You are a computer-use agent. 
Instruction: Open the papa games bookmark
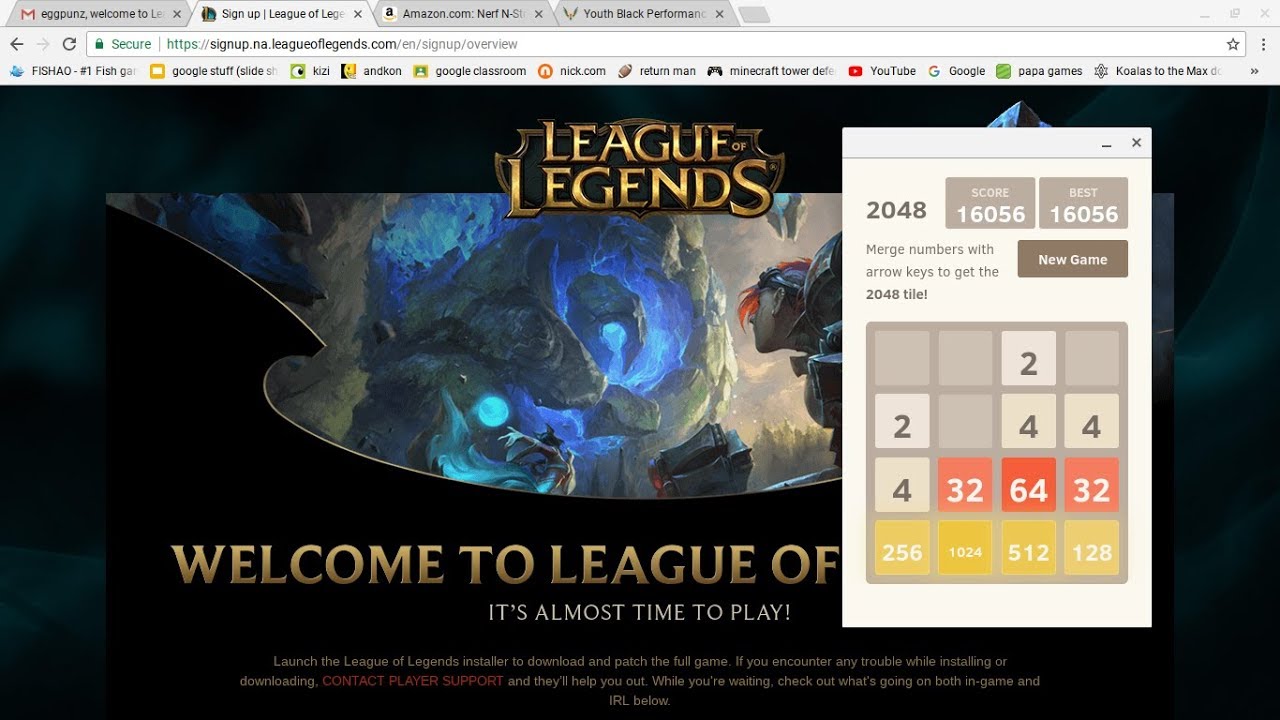coord(1039,71)
